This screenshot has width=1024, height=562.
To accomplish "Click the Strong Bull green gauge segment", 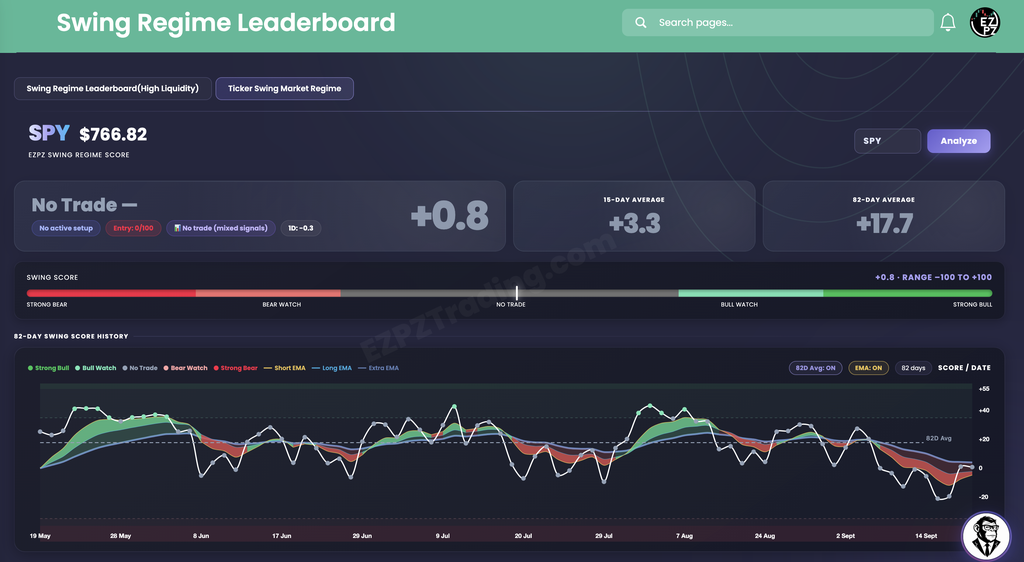I will [x=908, y=294].
